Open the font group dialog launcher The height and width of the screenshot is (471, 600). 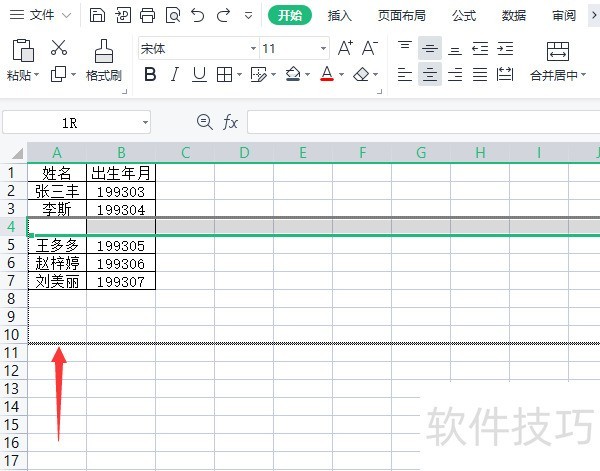coord(380,91)
